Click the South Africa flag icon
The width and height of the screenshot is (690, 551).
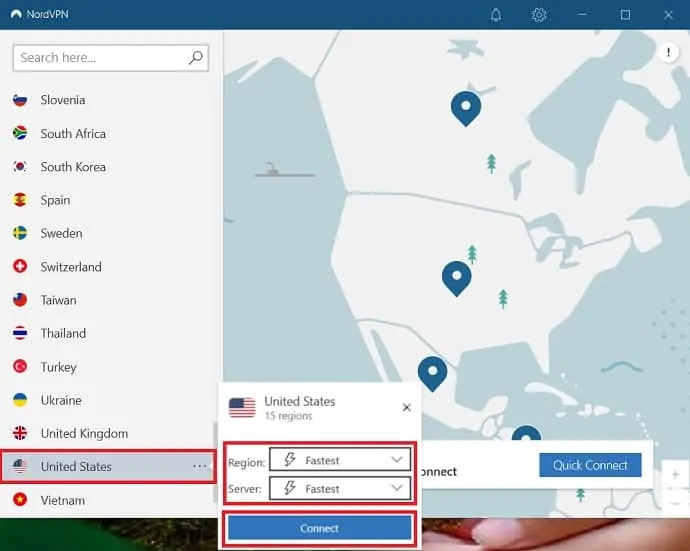[20, 133]
